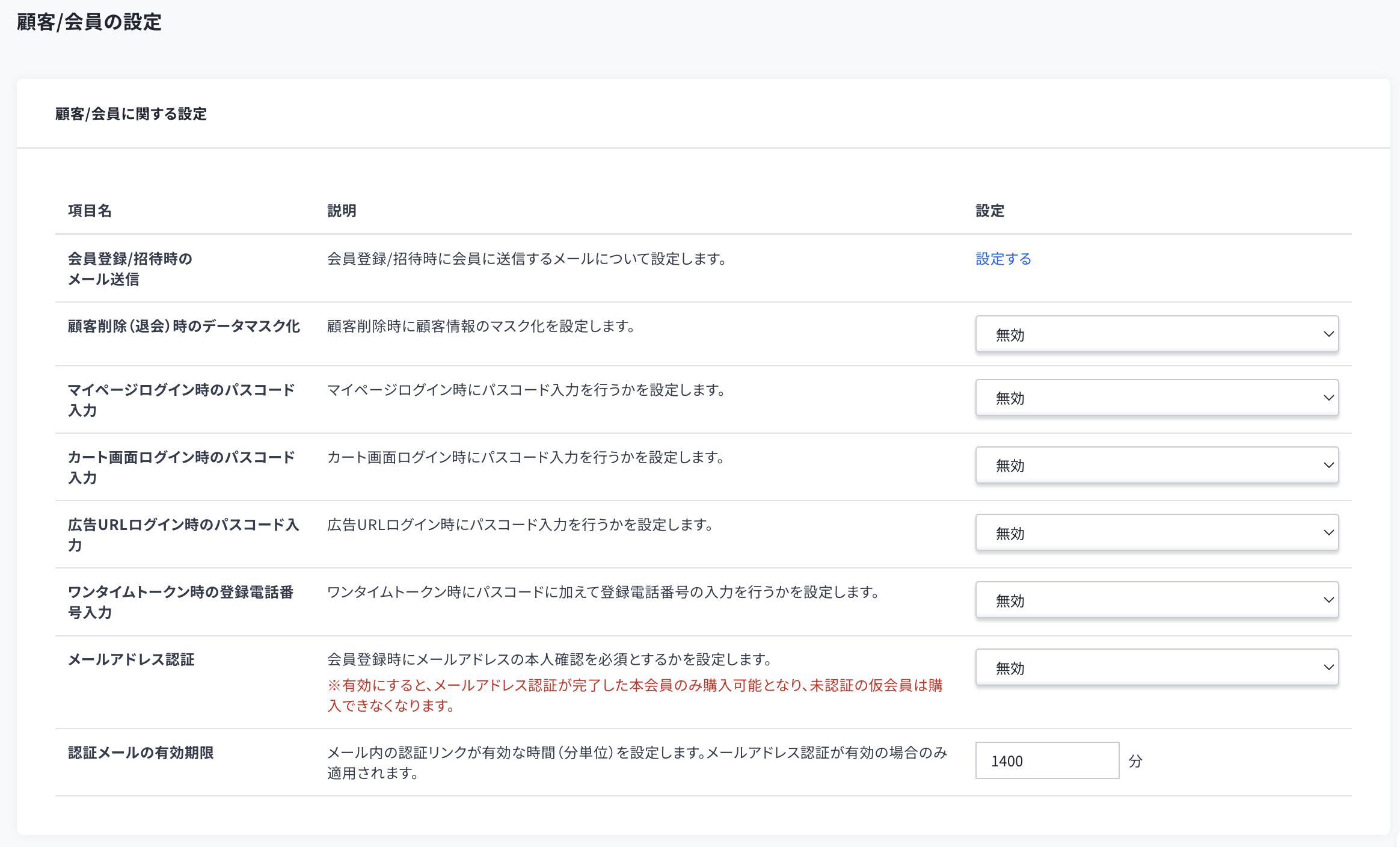Click the red ※有効にすると warning note
1400x847 pixels.
tap(635, 695)
